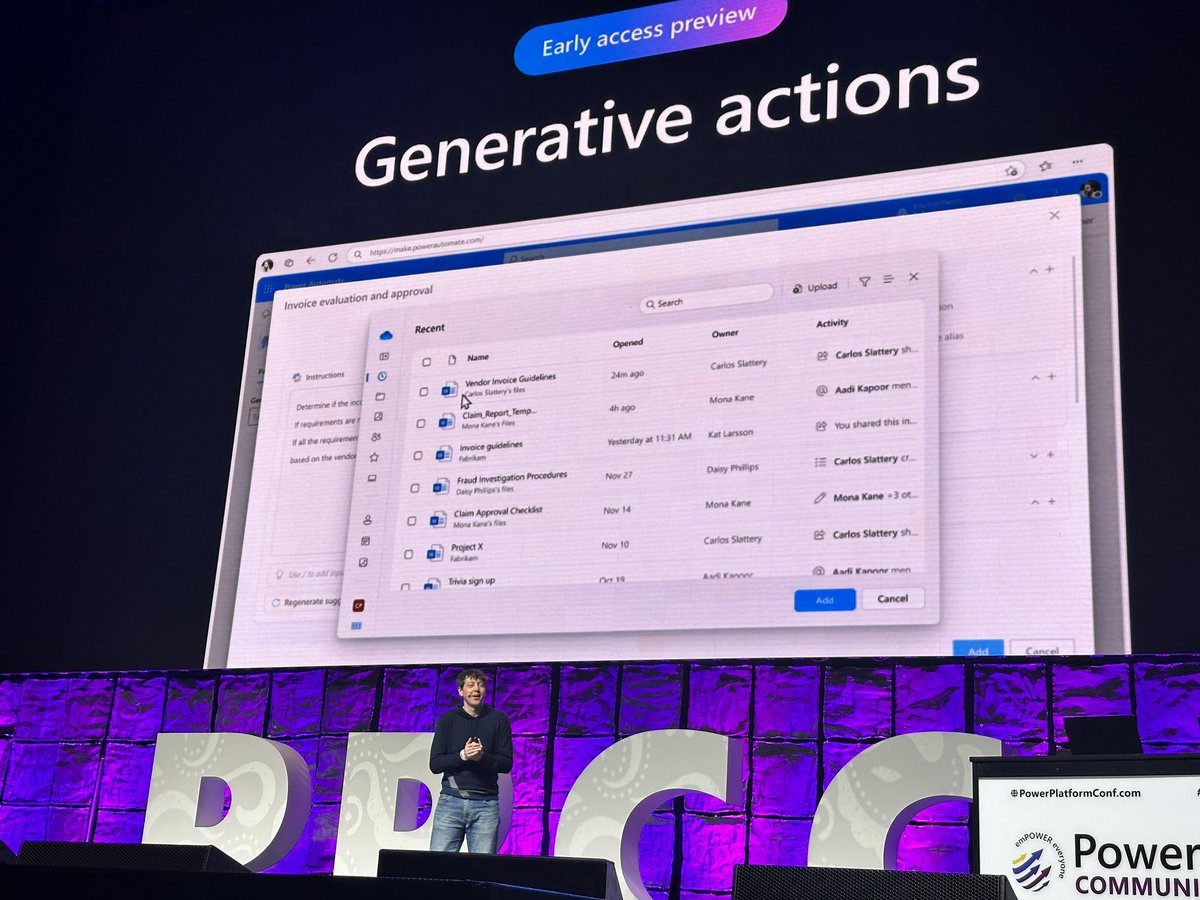The width and height of the screenshot is (1200, 900).
Task: Check the Claim Approval Checklist checkbox
Action: coord(411,521)
